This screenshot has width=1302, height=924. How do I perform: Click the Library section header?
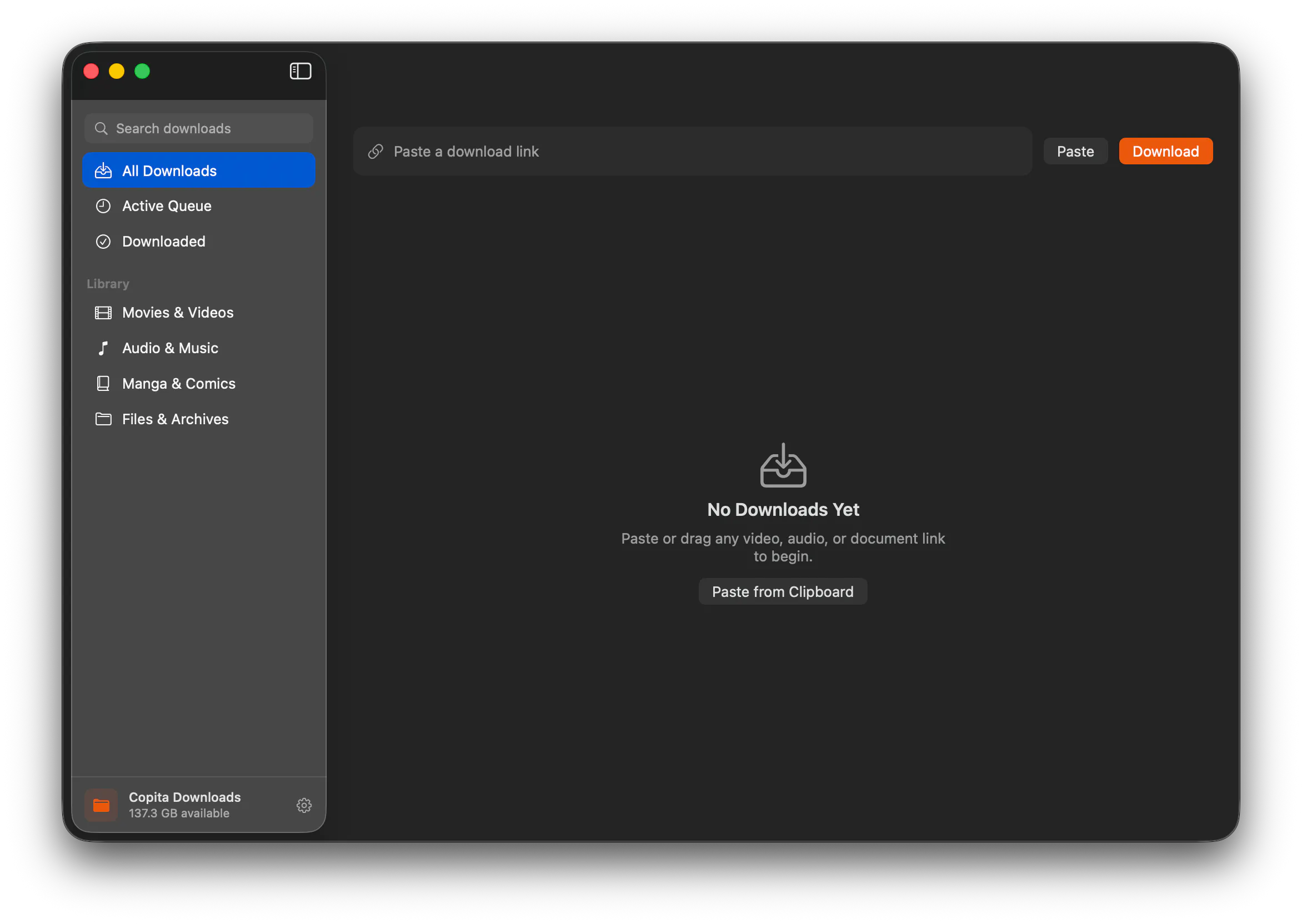[108, 283]
